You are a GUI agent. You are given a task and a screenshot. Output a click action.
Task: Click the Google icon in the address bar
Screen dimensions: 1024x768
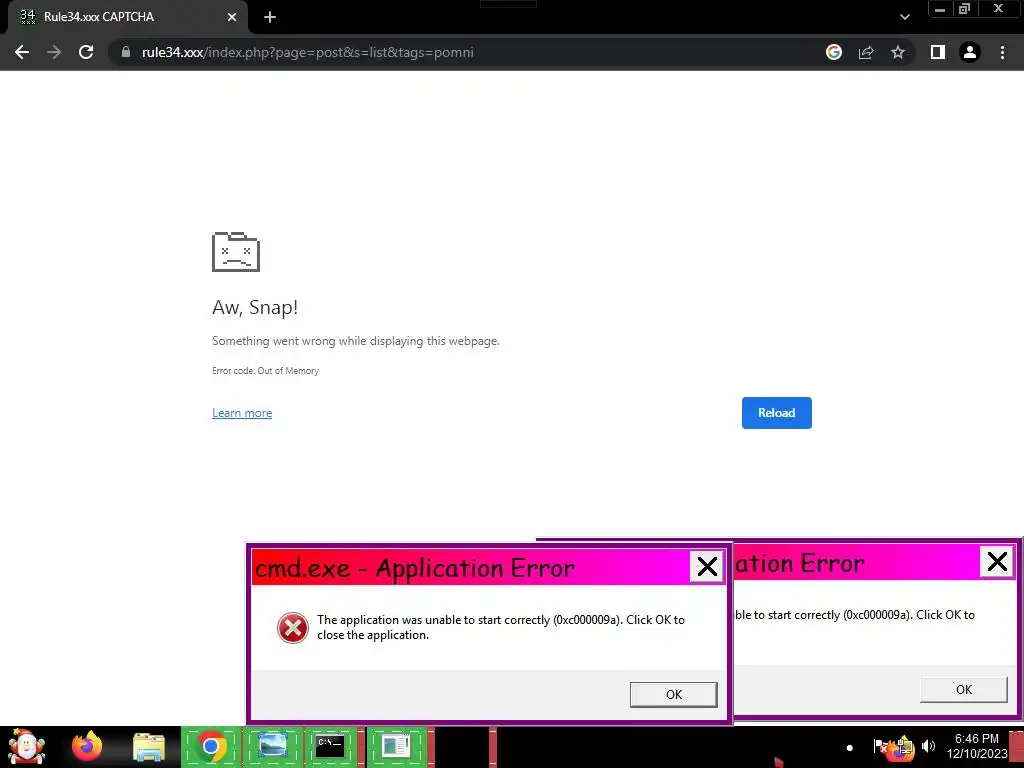[x=834, y=52]
